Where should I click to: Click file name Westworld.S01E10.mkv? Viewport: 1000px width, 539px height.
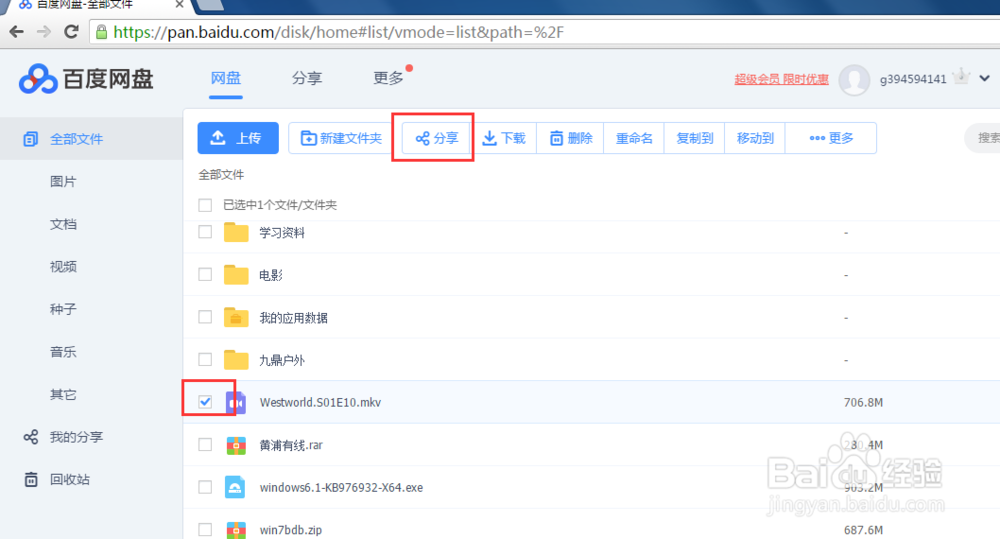(320, 402)
